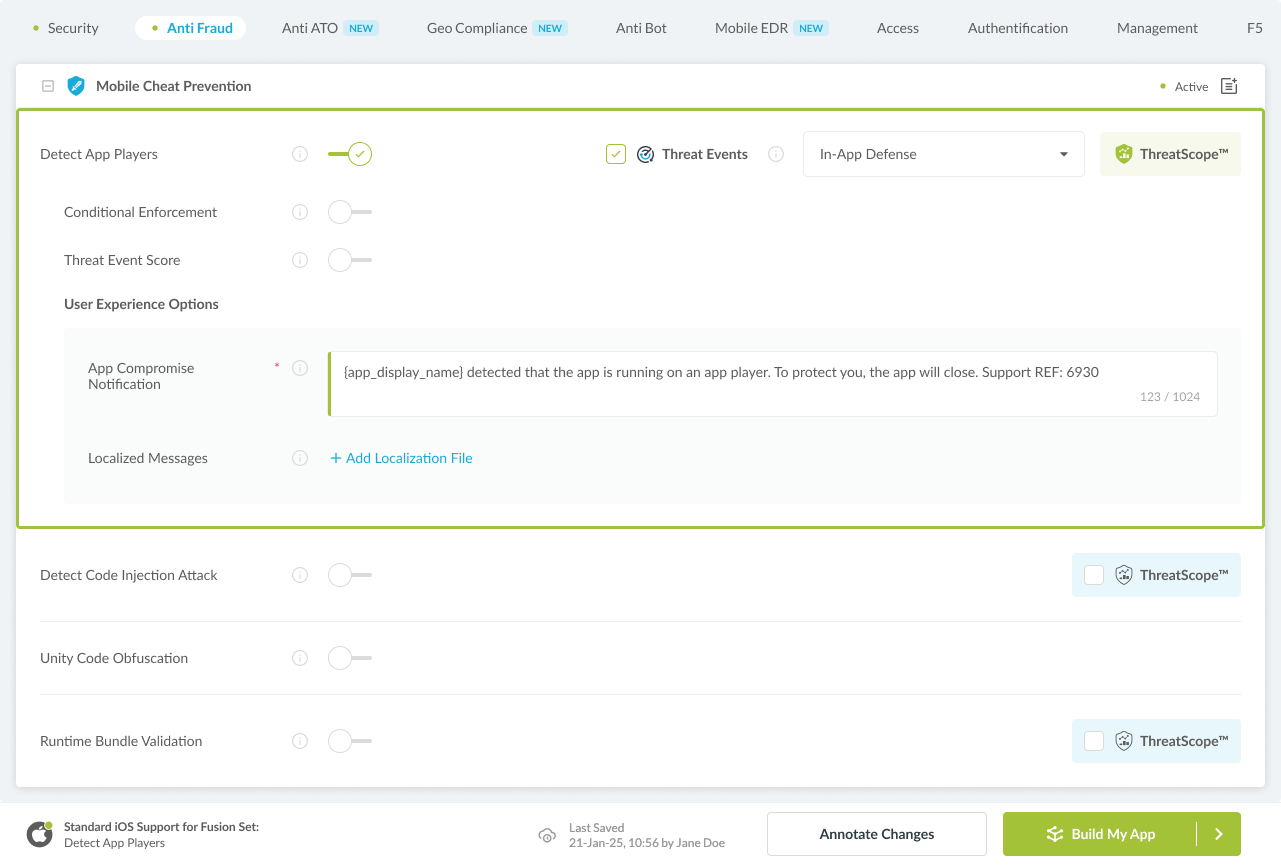1281x866 pixels.
Task: Click info icon for Localized Messages
Action: pyautogui.click(x=300, y=458)
